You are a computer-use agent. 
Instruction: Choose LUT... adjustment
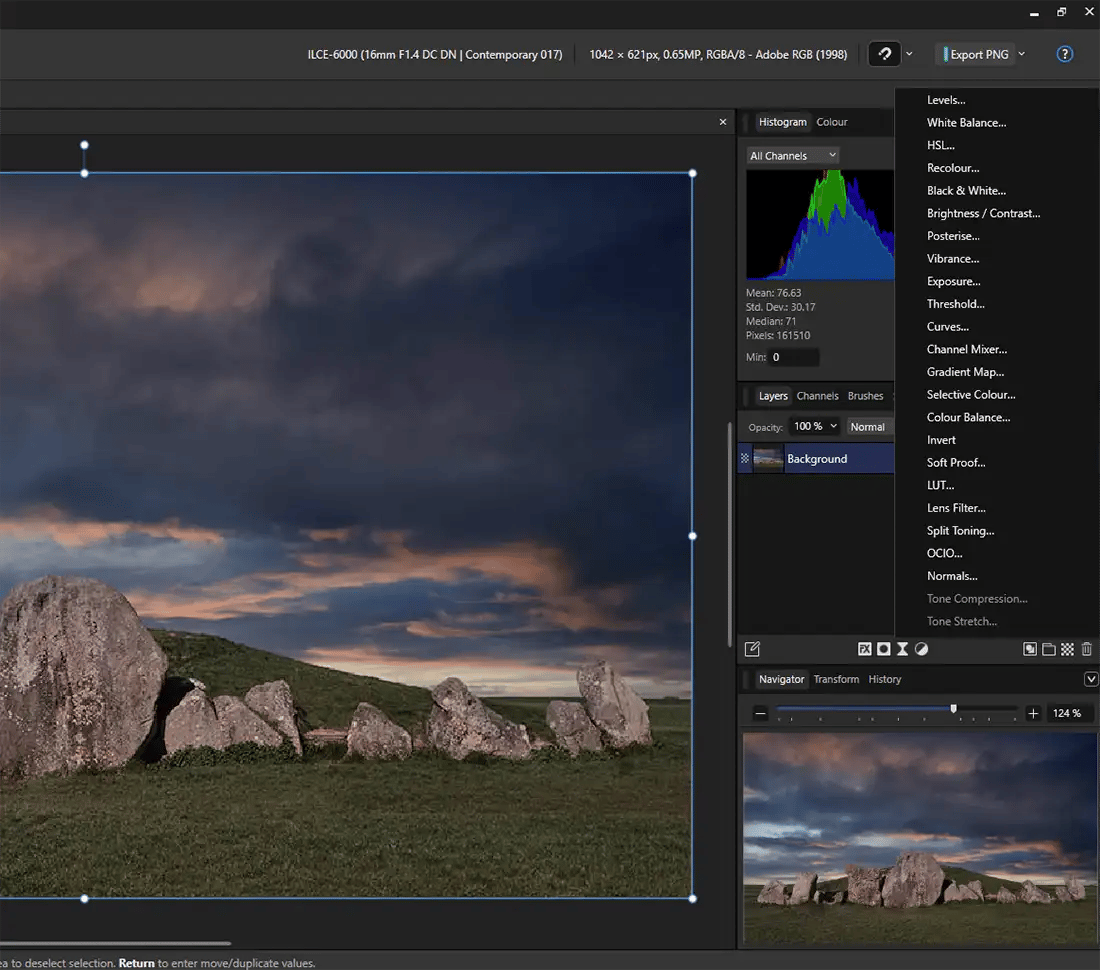940,485
